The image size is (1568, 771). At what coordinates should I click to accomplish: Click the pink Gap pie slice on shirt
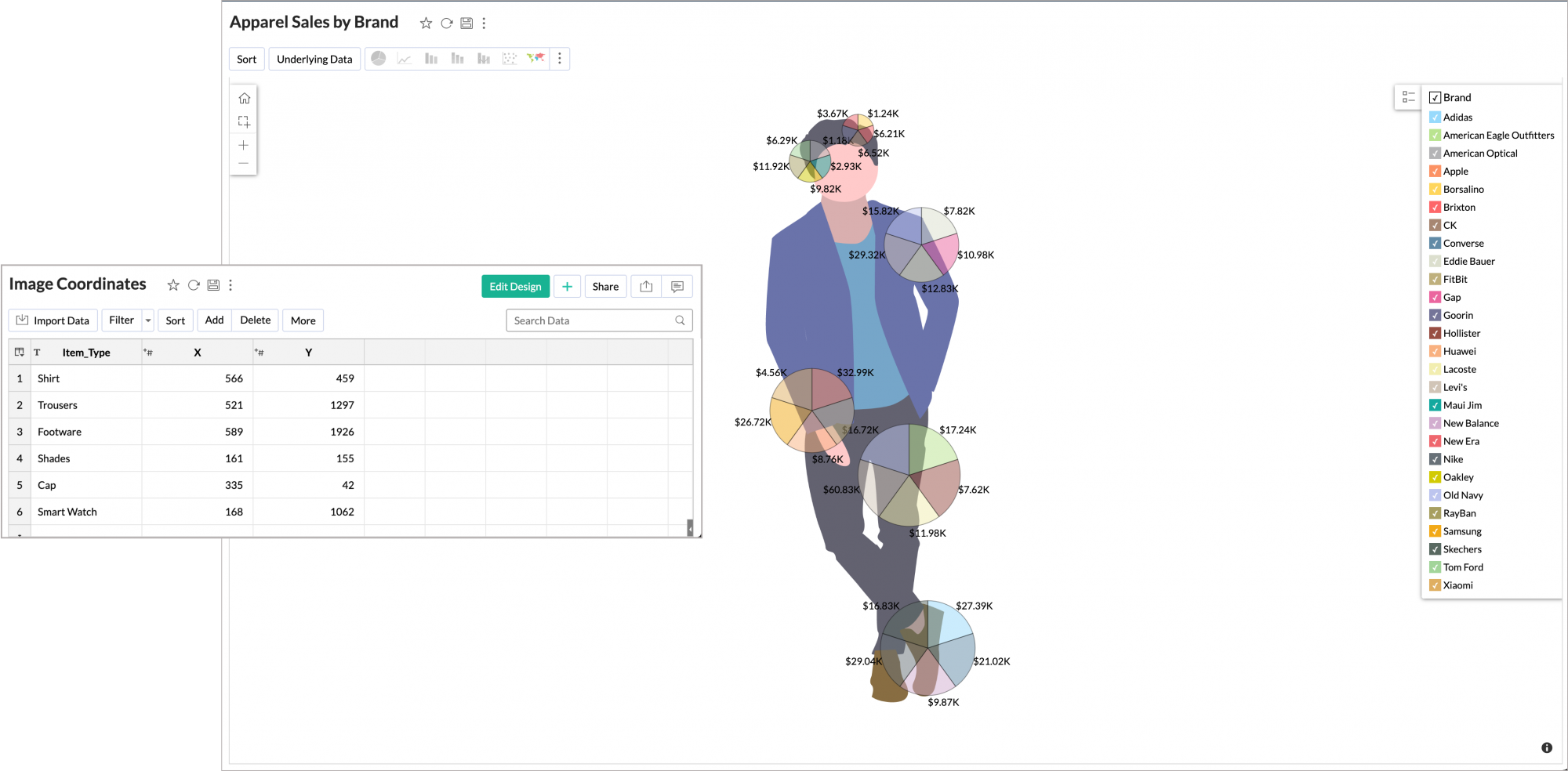click(945, 252)
